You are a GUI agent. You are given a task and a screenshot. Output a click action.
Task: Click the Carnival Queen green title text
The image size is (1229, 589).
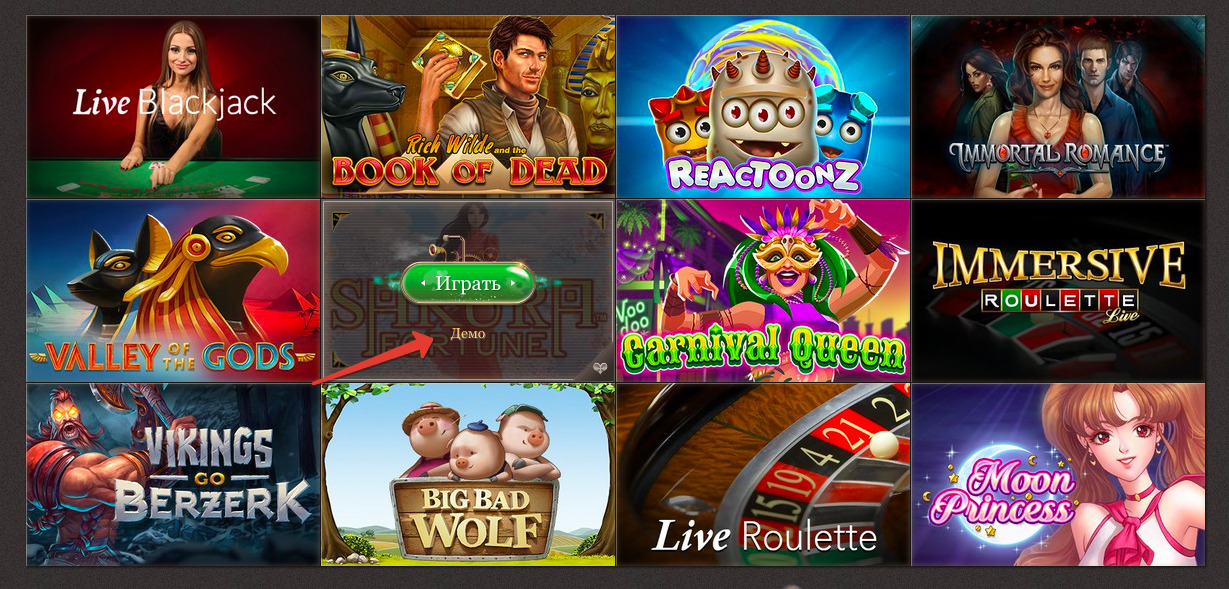click(762, 350)
